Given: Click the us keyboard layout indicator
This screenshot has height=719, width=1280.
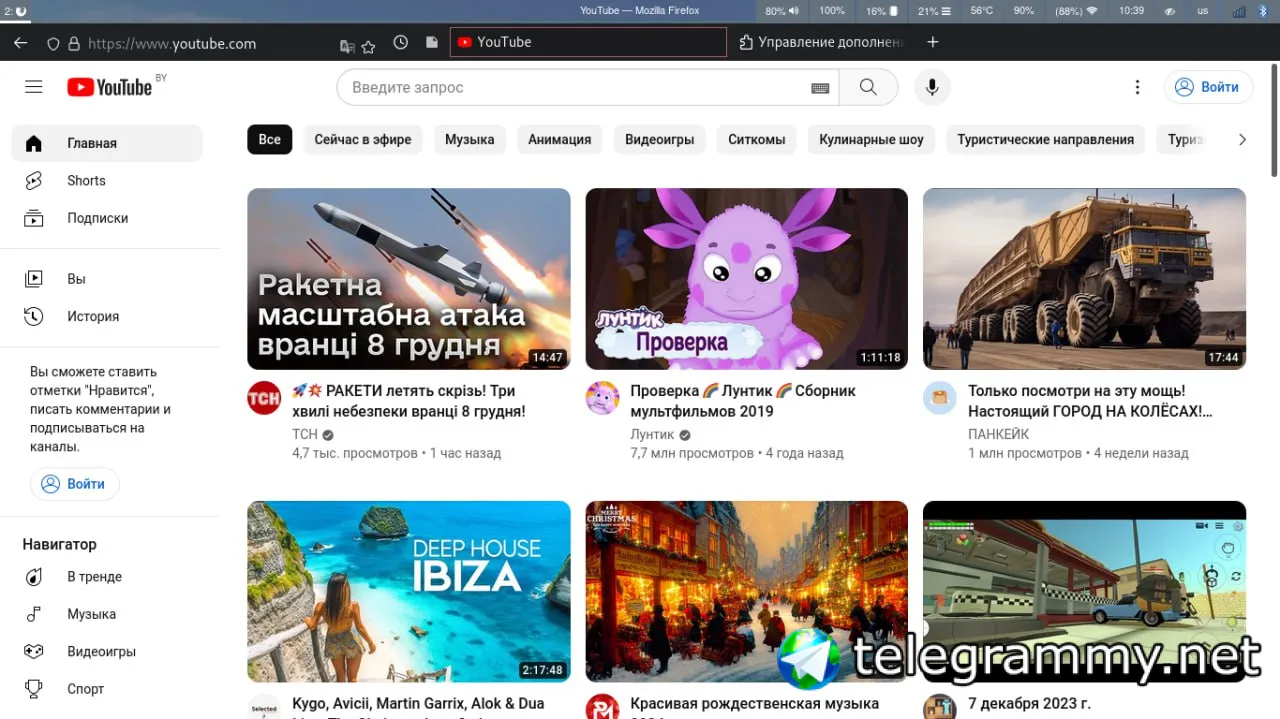Looking at the screenshot, I should point(1203,11).
